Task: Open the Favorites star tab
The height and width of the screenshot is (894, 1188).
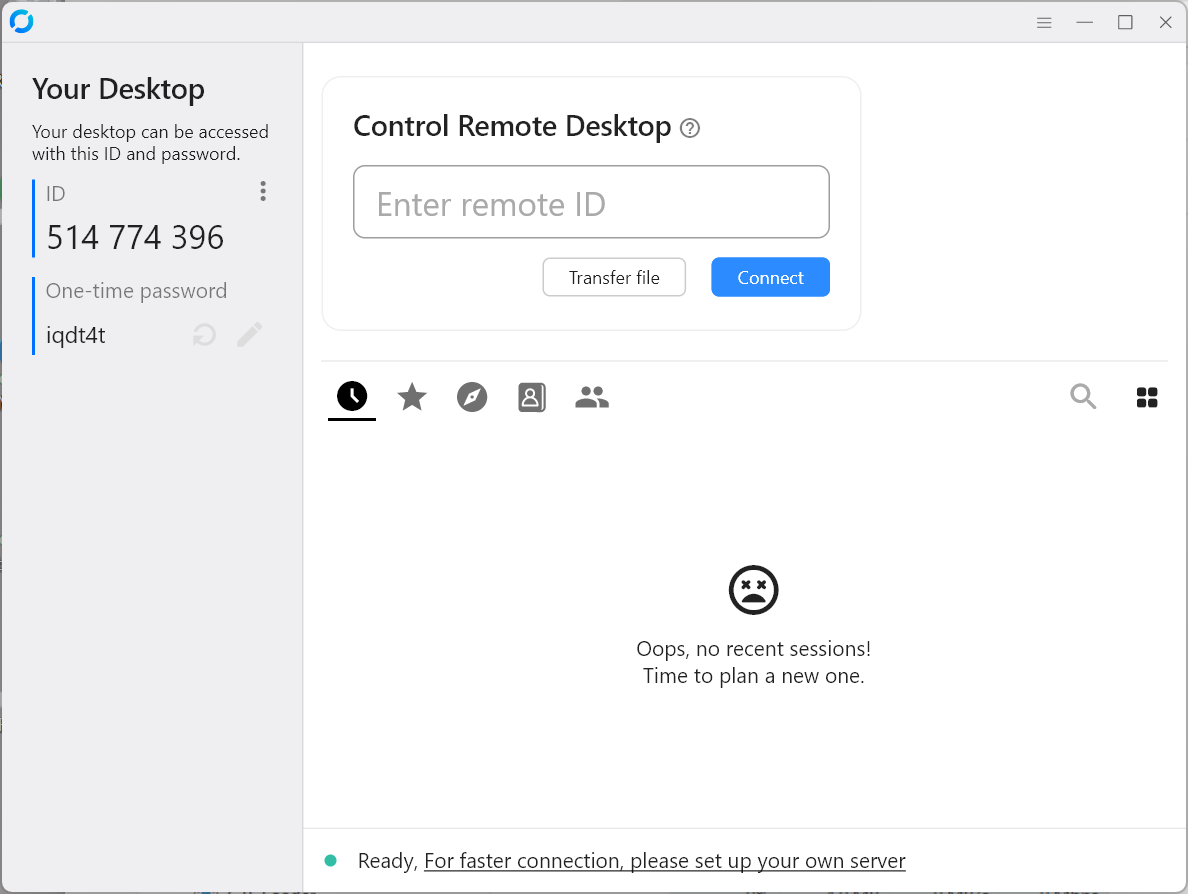Action: 412,397
